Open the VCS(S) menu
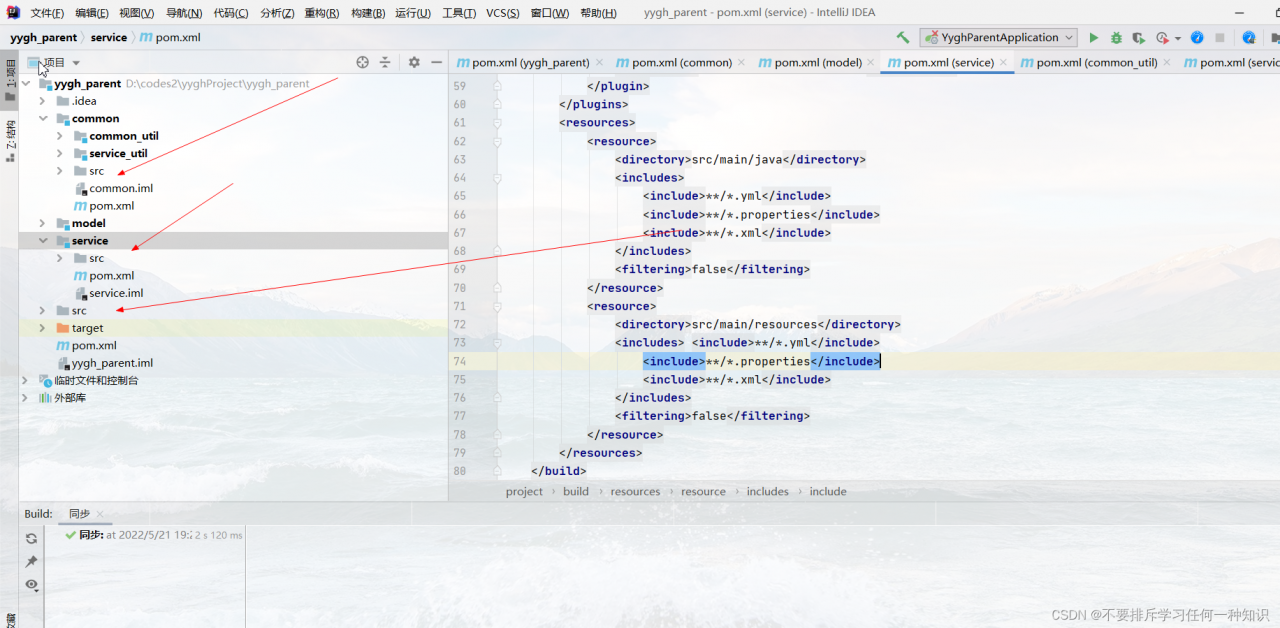The height and width of the screenshot is (628, 1280). pos(503,13)
